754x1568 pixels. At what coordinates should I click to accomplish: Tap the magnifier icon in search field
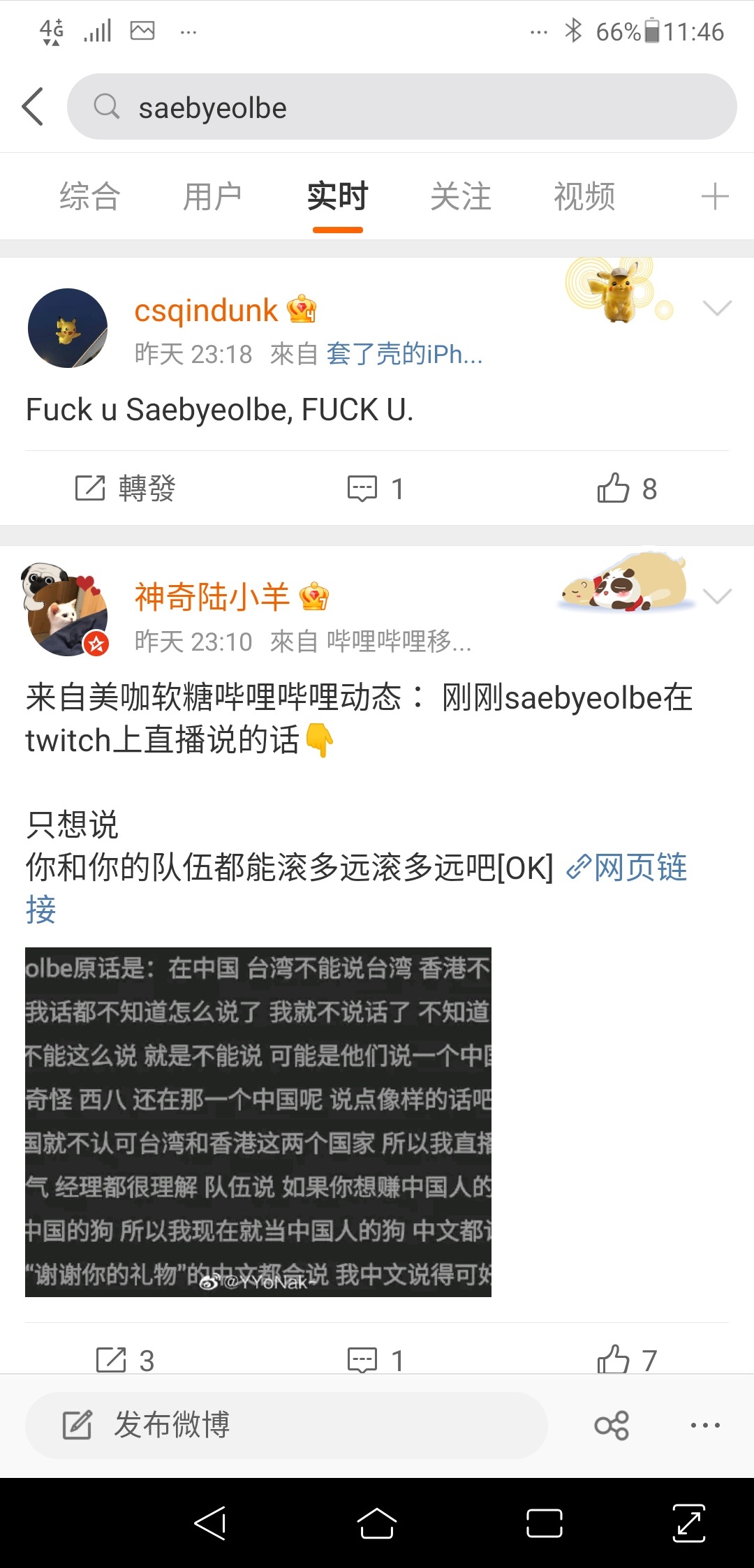point(107,107)
